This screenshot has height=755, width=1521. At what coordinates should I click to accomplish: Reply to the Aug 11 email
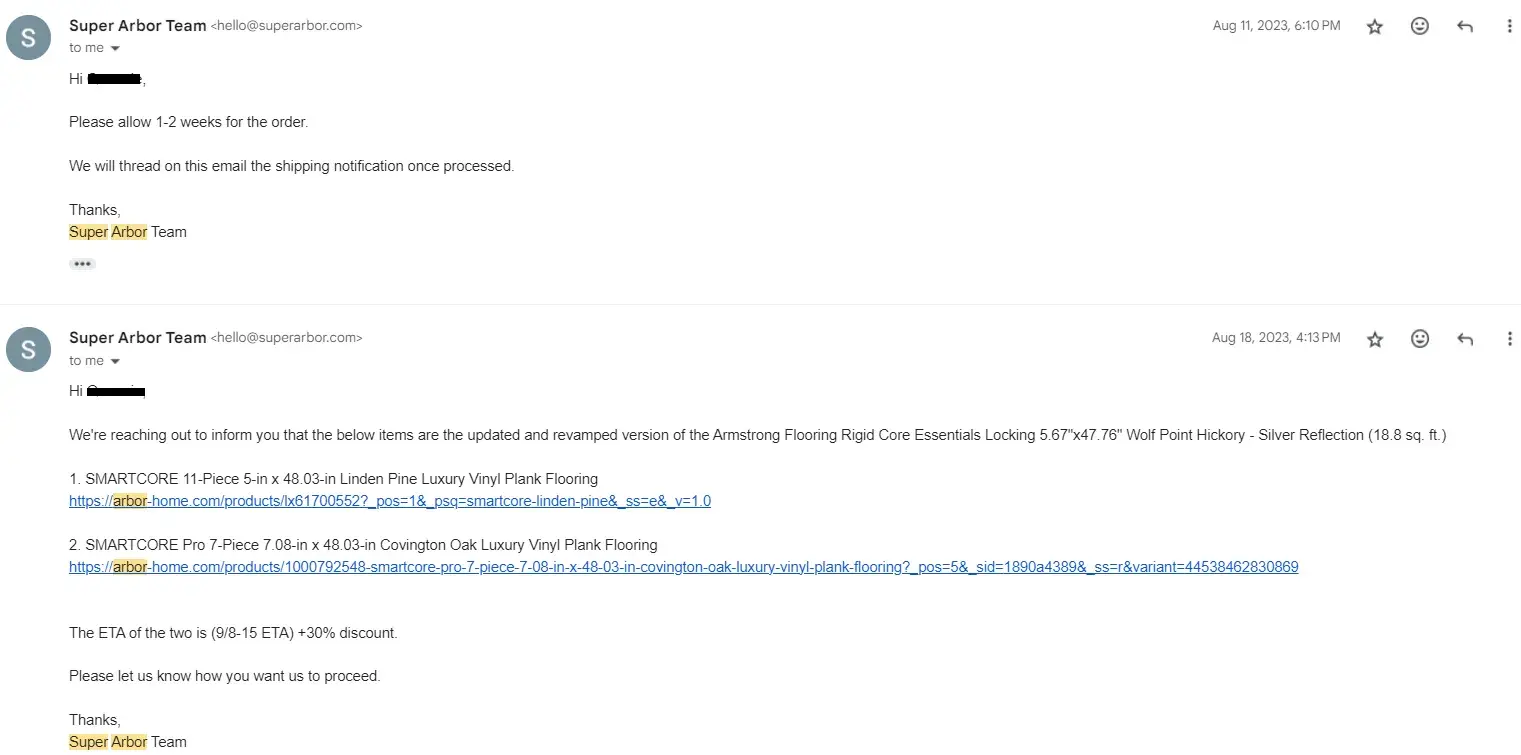(x=1465, y=27)
